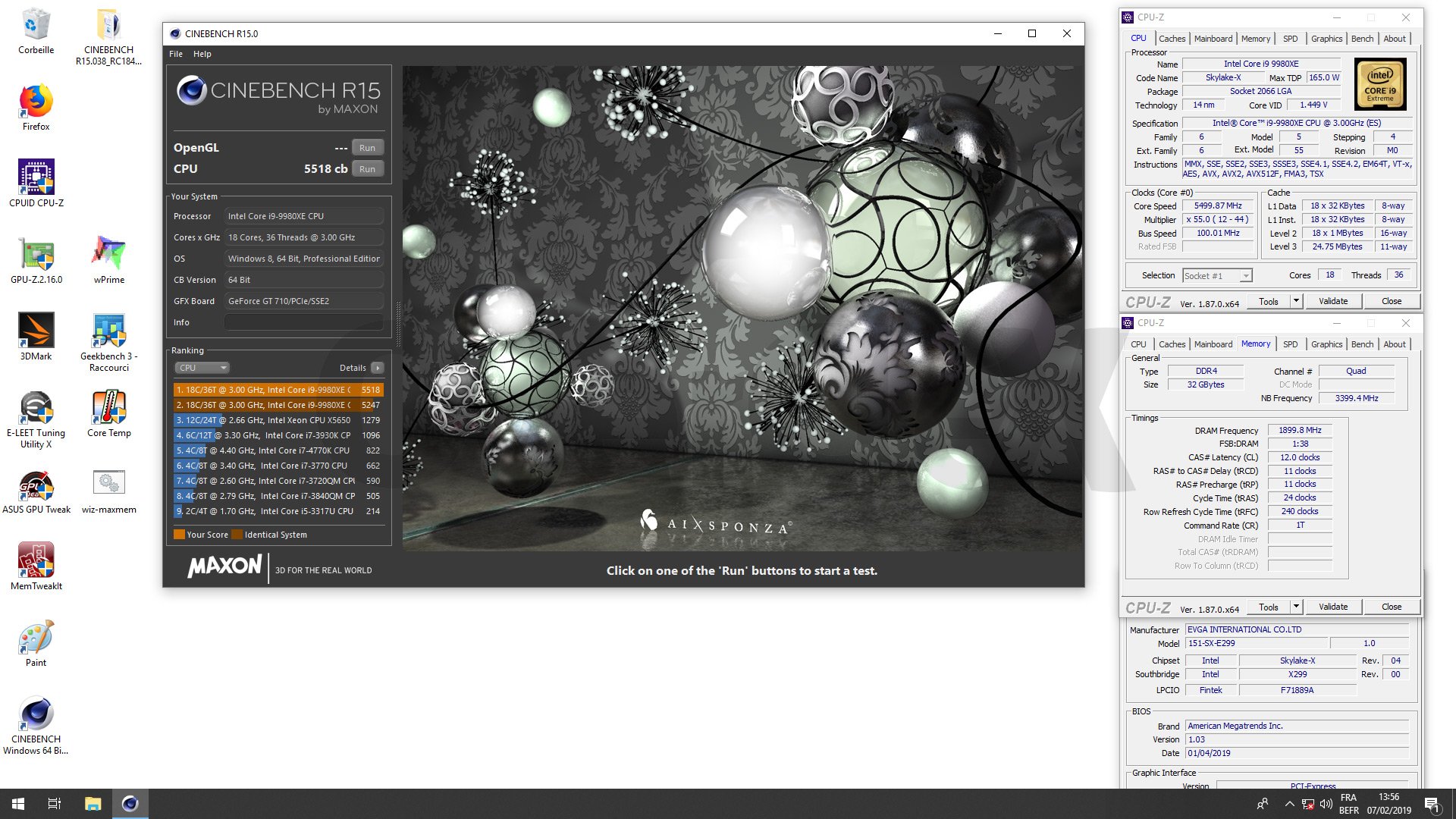Select the Cinebench taskbar icon
1456x819 pixels.
130,804
